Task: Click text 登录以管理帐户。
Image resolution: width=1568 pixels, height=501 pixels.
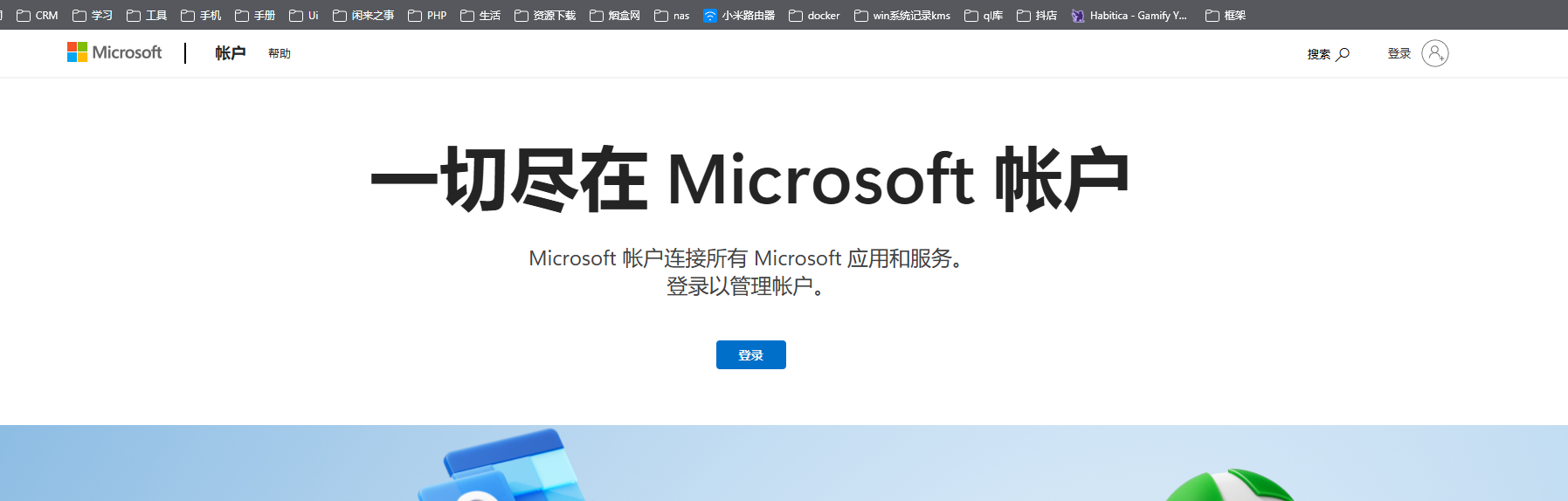Action: 746,286
